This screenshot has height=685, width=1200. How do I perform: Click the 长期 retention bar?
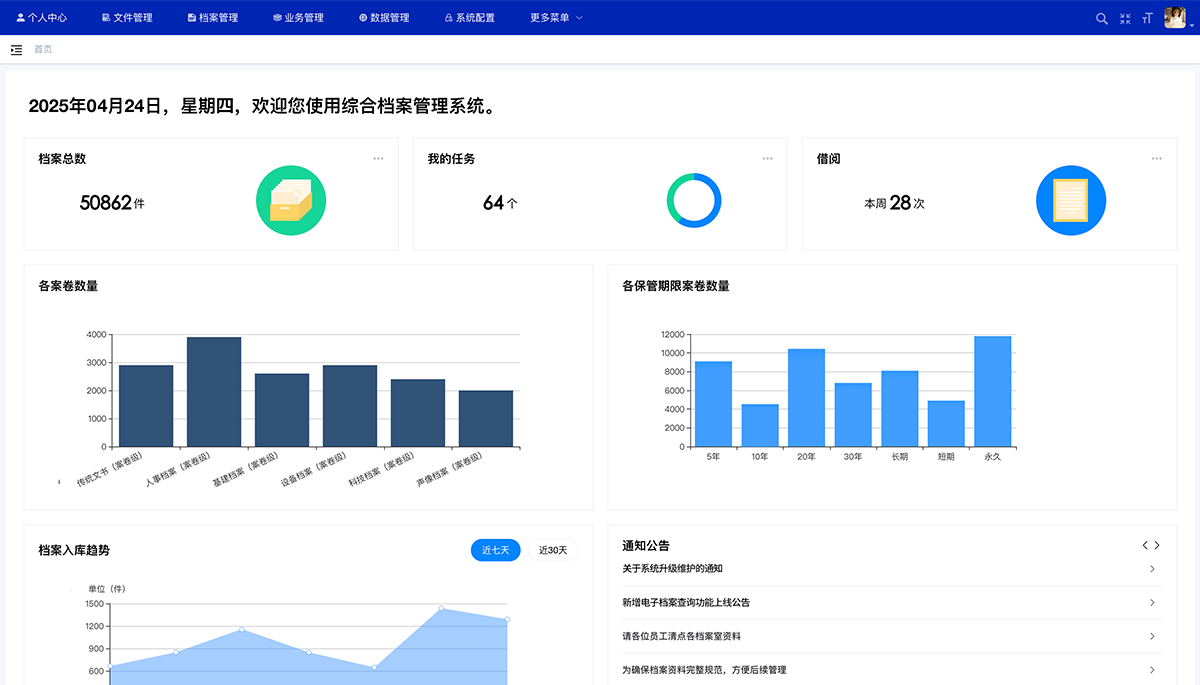pos(900,409)
